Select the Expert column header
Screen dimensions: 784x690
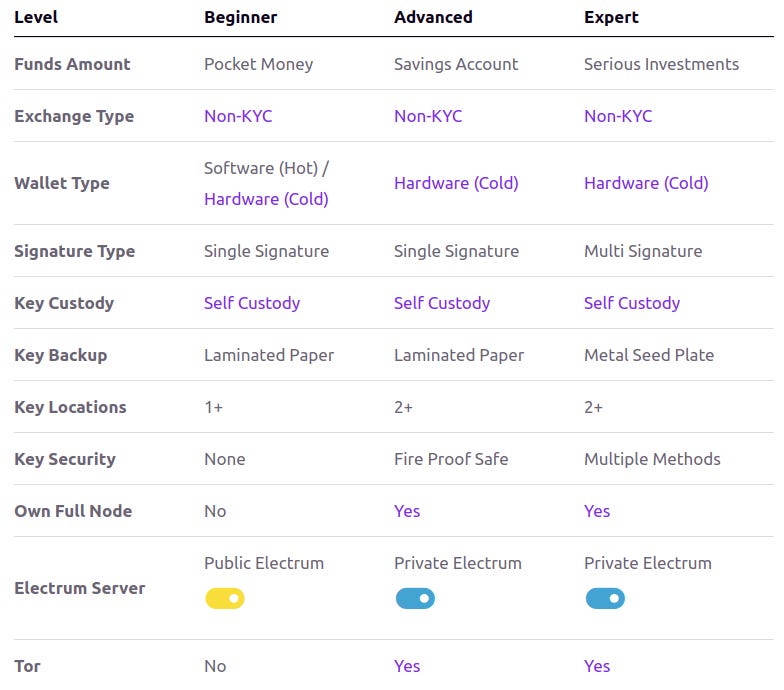click(x=611, y=18)
